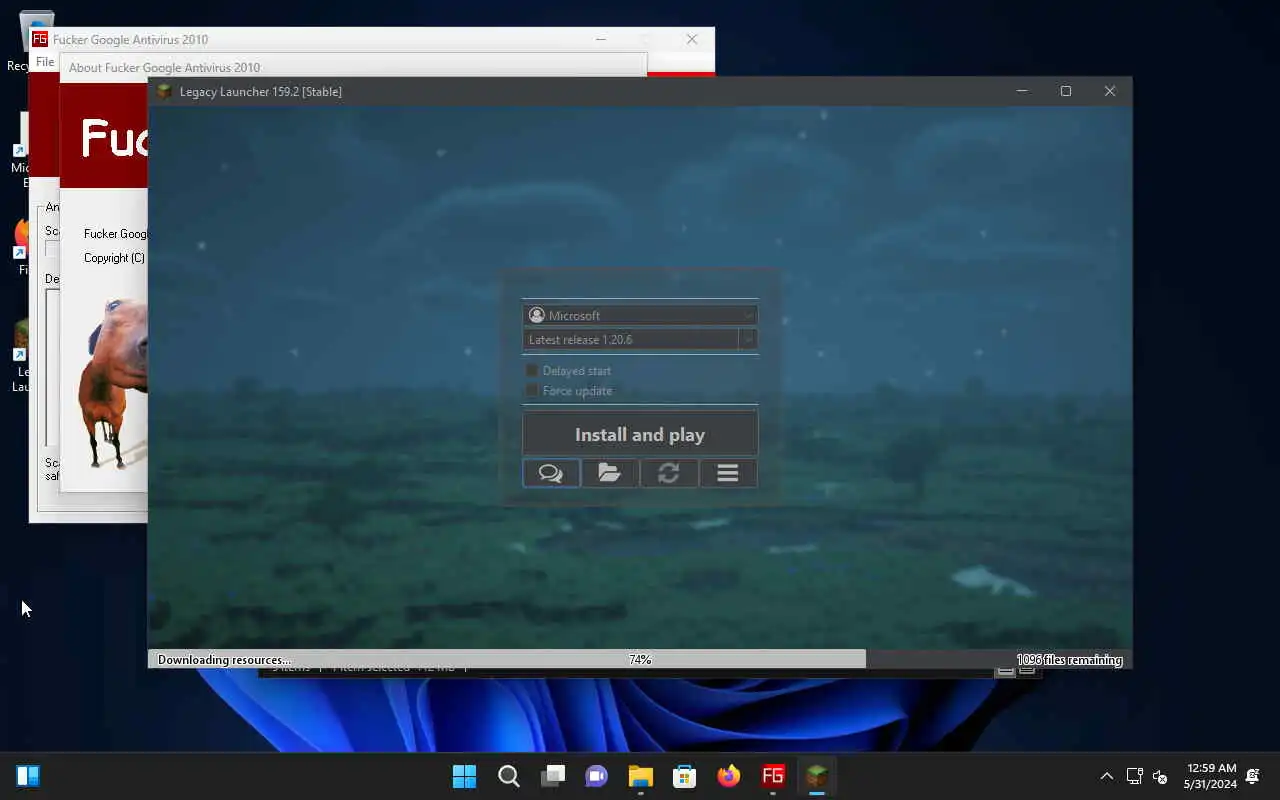Click the Downloading resources progress bar
Viewport: 1280px width, 800px height.
tap(640, 660)
